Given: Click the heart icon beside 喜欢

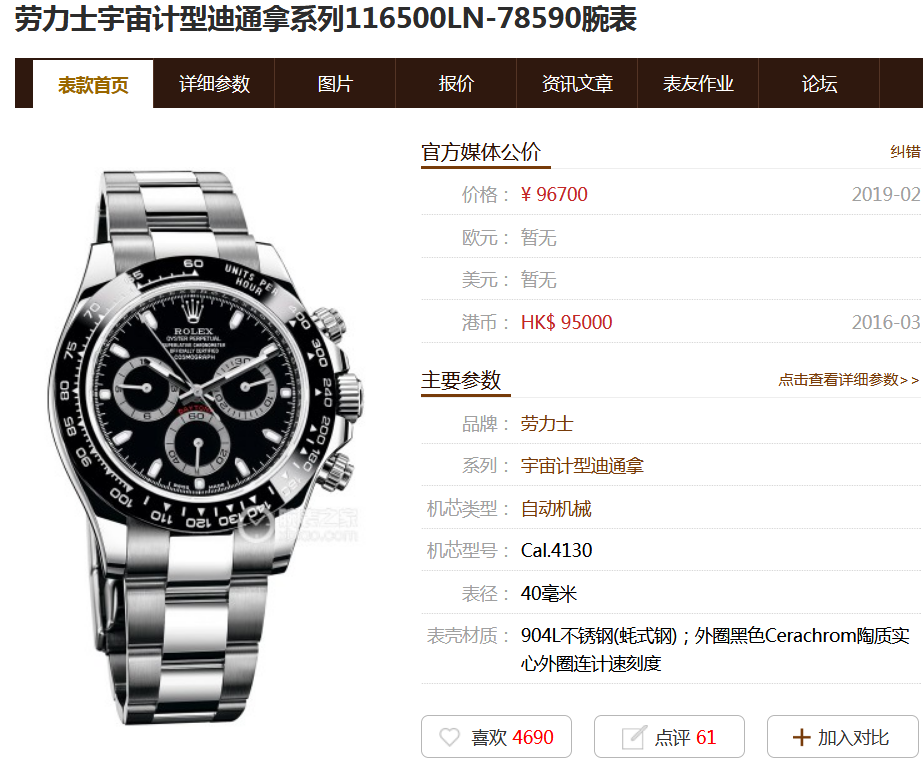Looking at the screenshot, I should click(449, 737).
